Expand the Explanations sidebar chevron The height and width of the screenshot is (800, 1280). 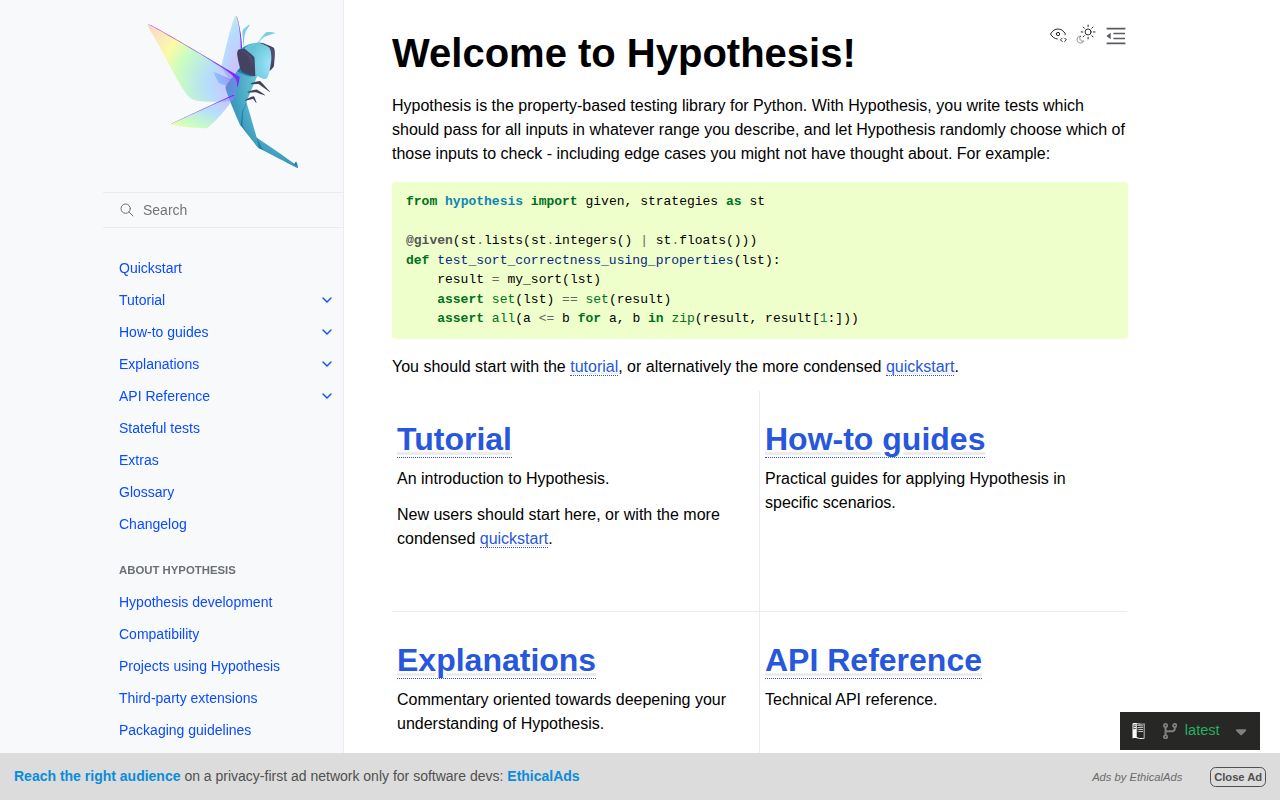(327, 364)
